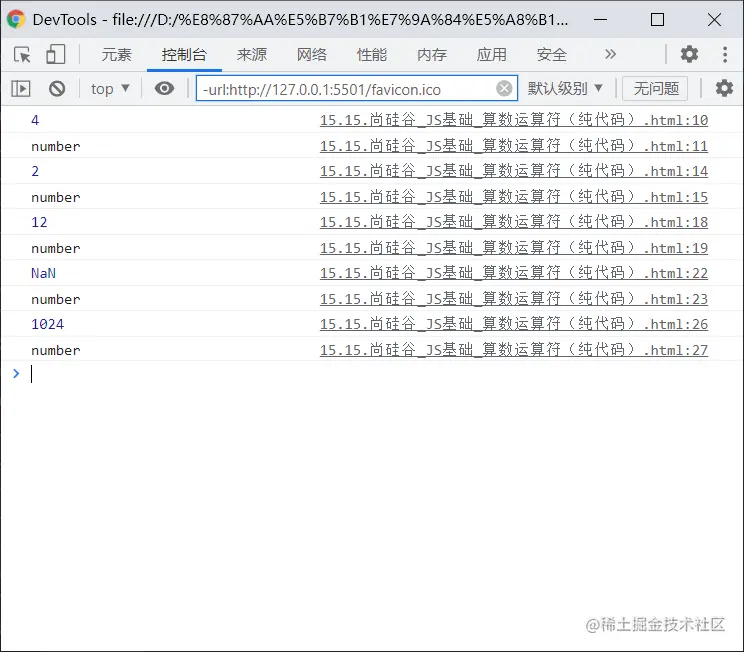The height and width of the screenshot is (652, 744).
Task: Select the logged value 4
Action: tap(35, 121)
